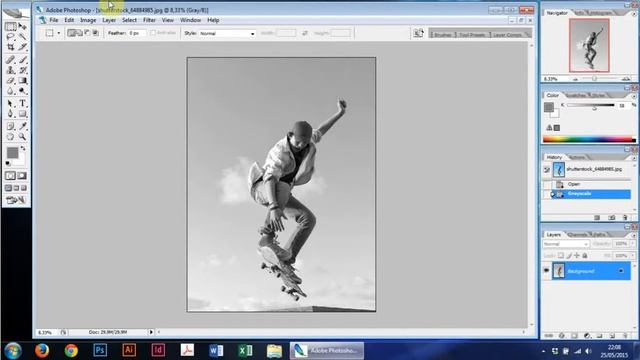Select the Notes tool

[x=10, y=127]
